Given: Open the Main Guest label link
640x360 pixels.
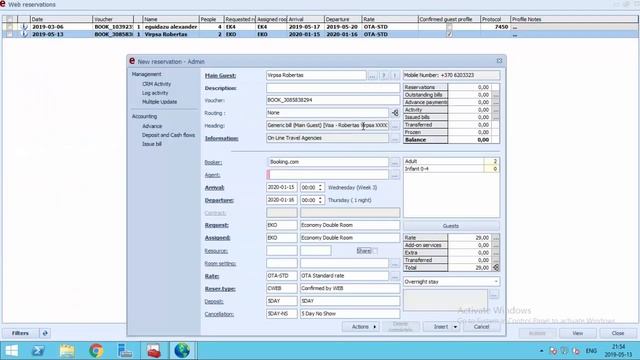Looking at the screenshot, I should (220, 76).
